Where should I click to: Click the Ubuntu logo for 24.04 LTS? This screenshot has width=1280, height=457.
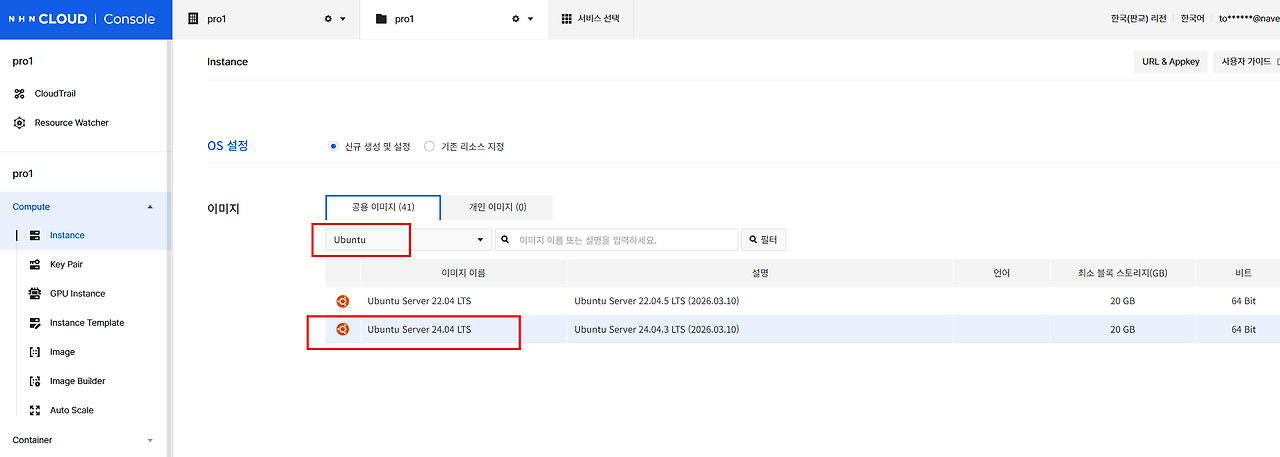point(342,329)
